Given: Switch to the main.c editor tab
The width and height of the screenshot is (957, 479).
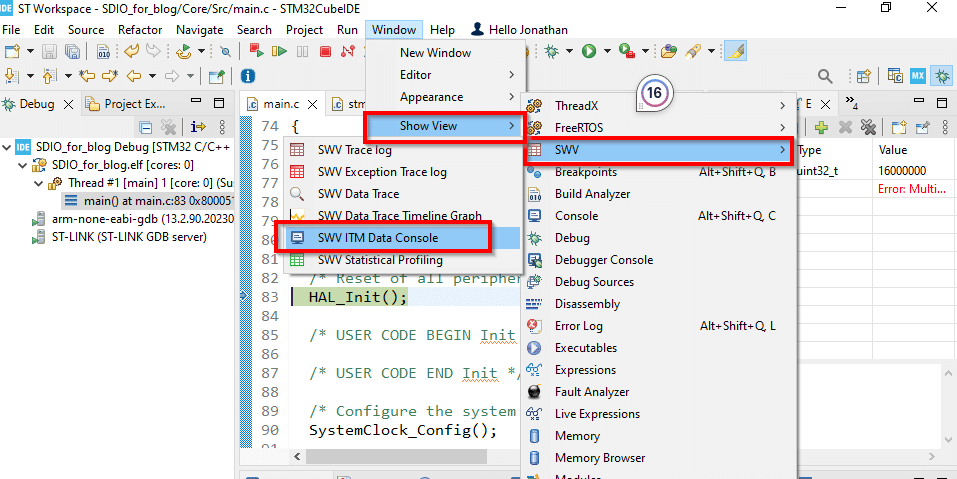Looking at the screenshot, I should click(x=281, y=104).
